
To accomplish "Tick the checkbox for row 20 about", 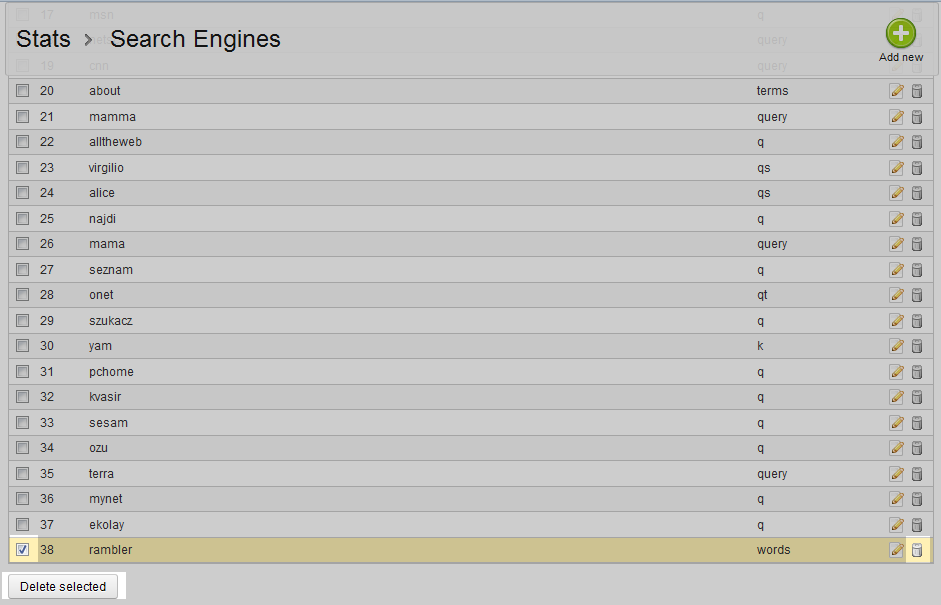I will tap(23, 91).
